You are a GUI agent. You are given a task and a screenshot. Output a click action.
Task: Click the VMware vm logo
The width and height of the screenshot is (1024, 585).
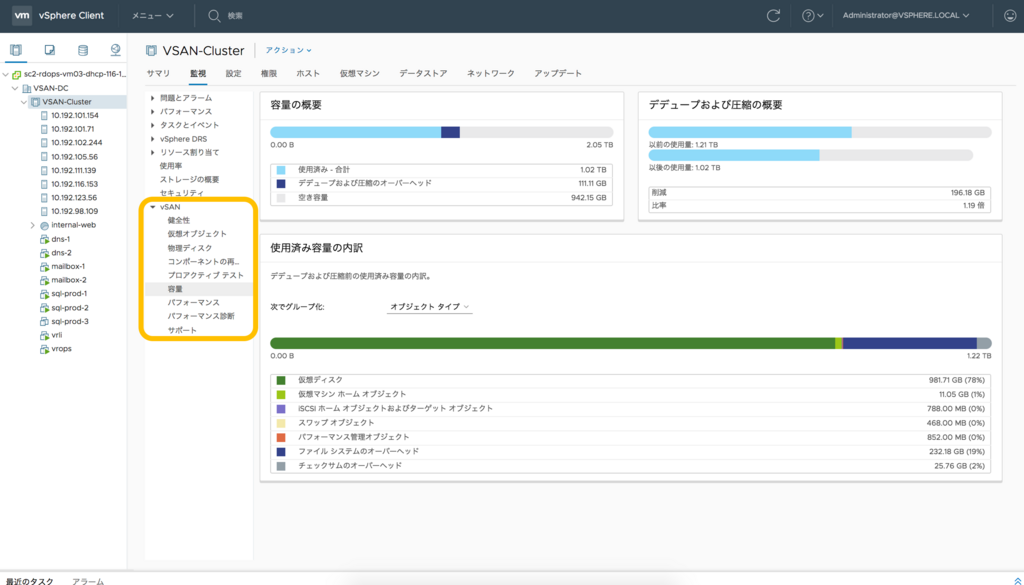[22, 16]
